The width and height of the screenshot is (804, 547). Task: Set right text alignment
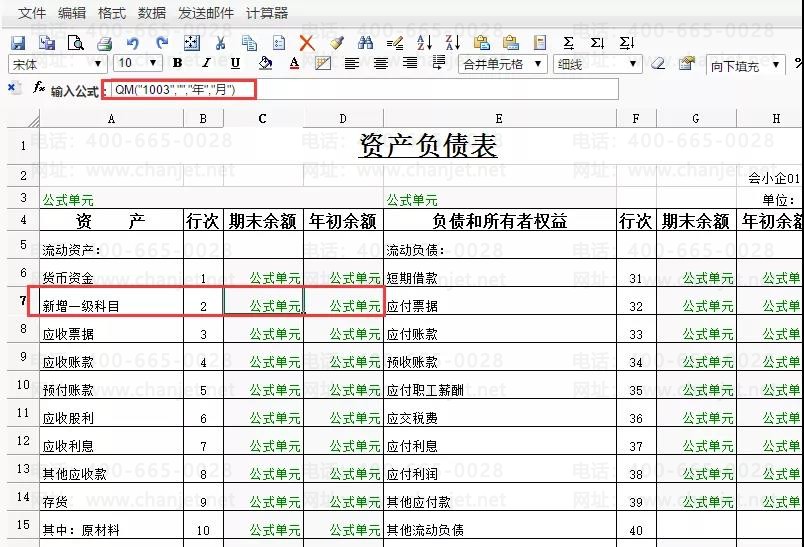tap(410, 63)
